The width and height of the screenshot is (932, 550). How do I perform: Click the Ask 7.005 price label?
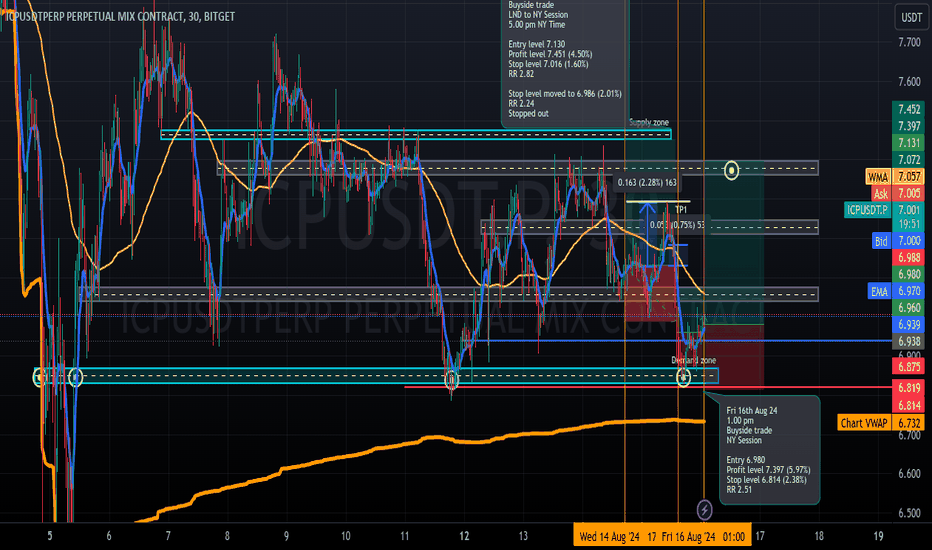[x=898, y=193]
